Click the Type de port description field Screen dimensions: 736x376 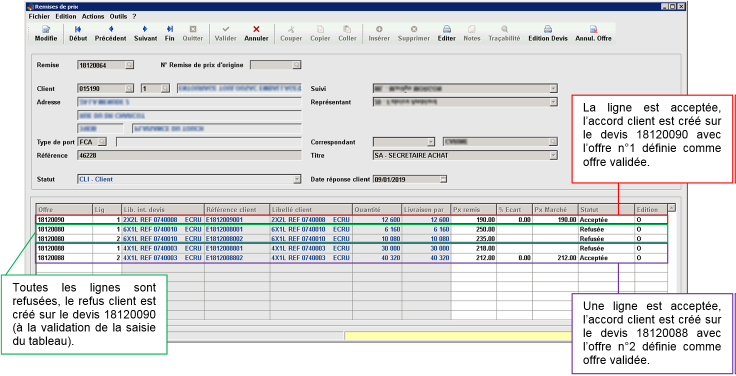[209, 142]
